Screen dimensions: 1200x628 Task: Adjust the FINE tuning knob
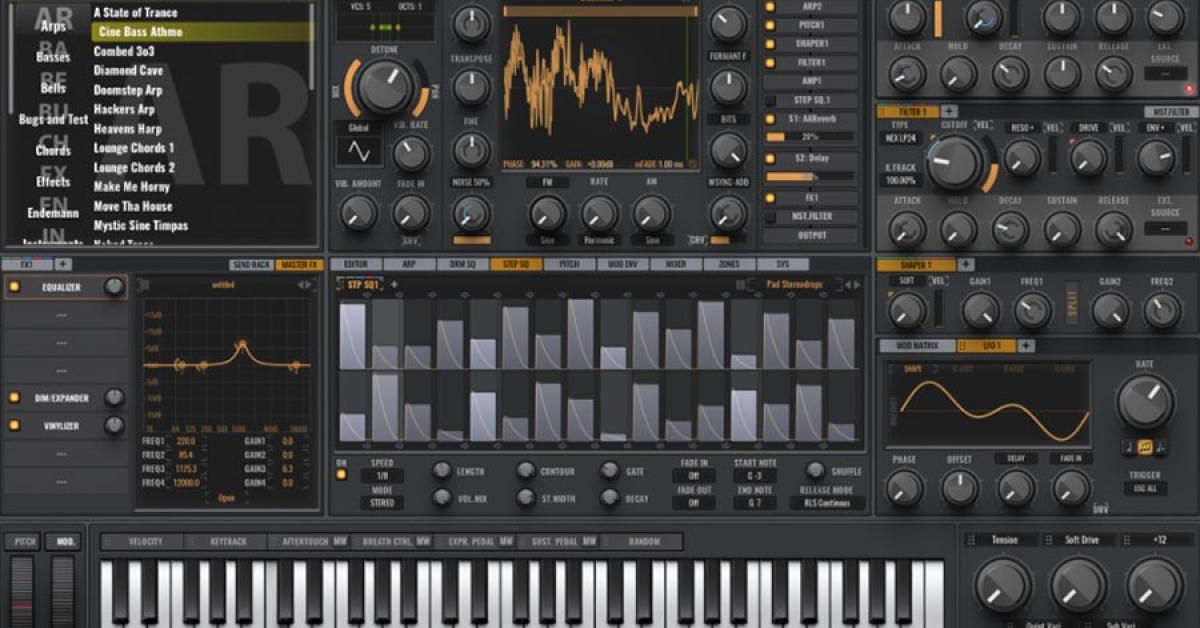pos(471,150)
